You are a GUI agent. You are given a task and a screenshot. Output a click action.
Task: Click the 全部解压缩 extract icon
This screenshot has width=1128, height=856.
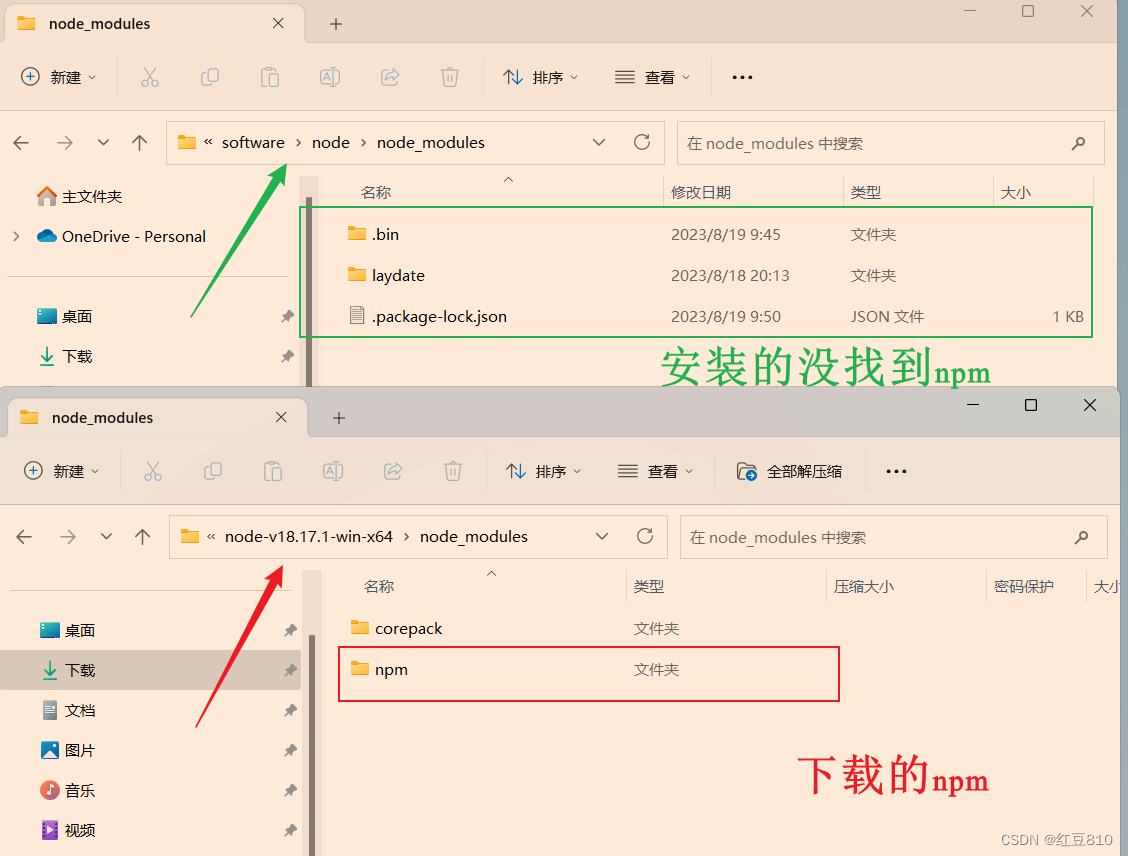coord(790,471)
